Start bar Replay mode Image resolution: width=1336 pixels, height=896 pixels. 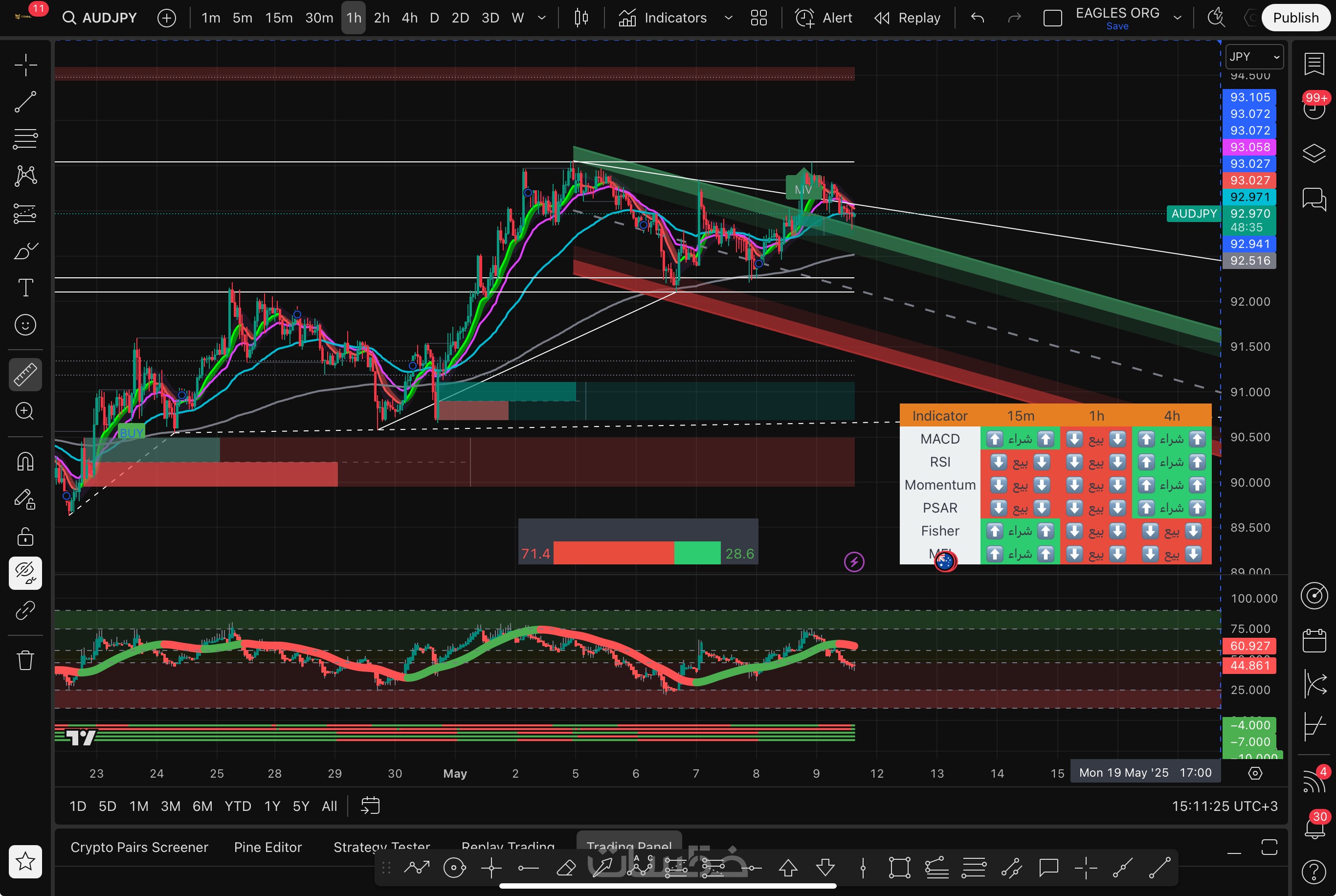907,18
